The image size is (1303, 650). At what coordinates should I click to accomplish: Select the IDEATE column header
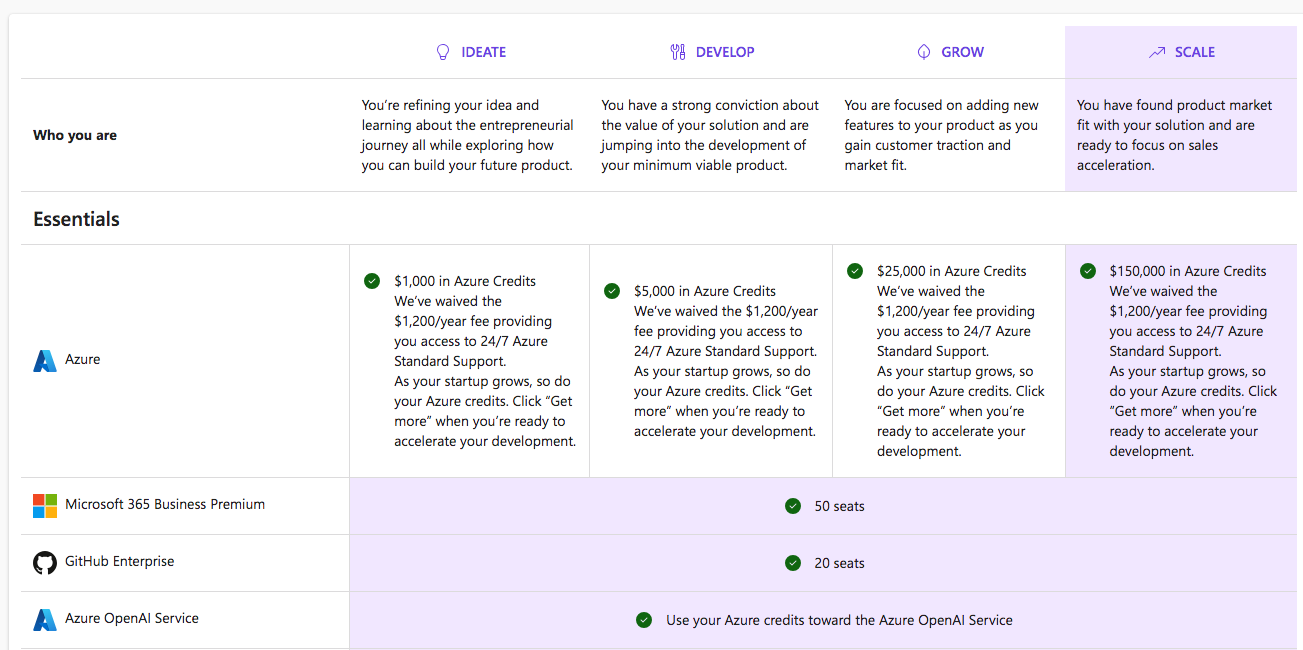click(470, 52)
